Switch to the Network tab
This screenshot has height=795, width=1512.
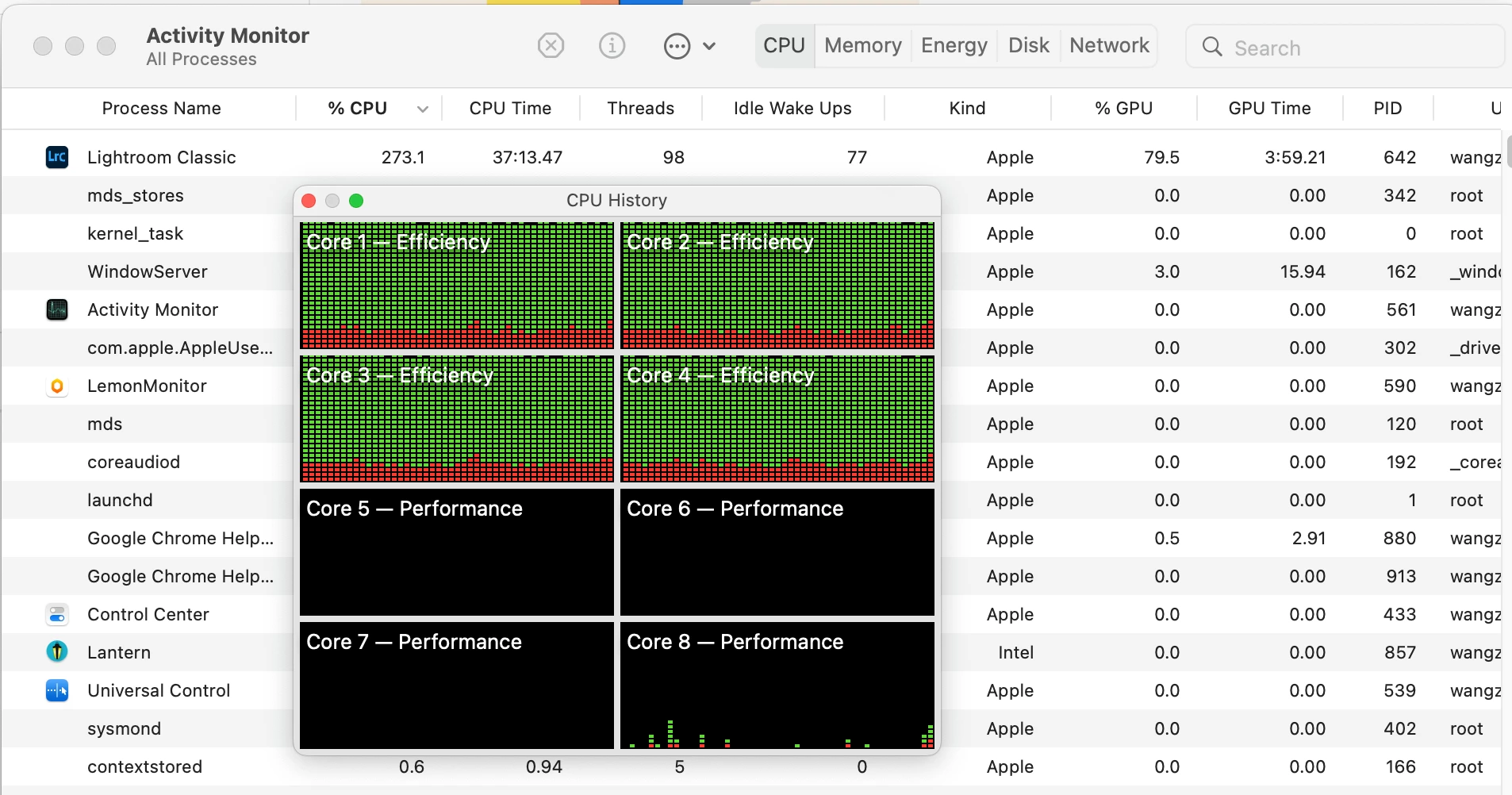point(1109,45)
